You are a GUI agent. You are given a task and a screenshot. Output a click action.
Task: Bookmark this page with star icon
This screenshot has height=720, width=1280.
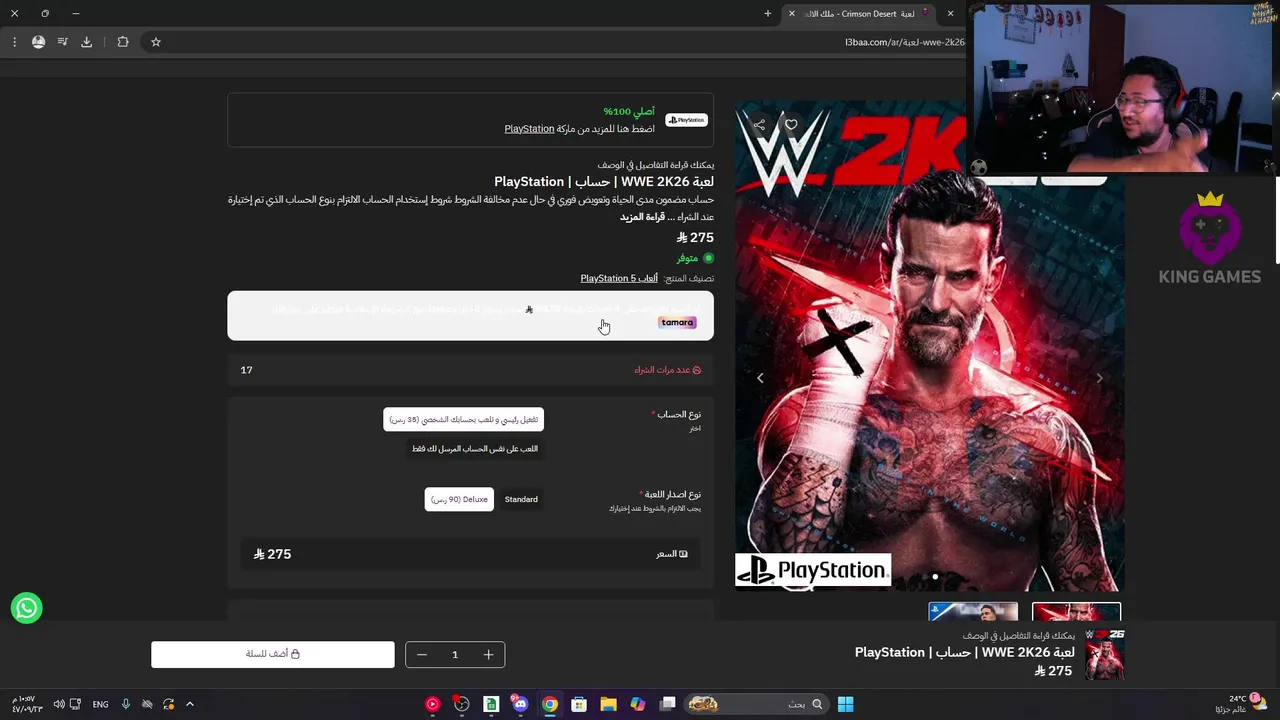[156, 42]
